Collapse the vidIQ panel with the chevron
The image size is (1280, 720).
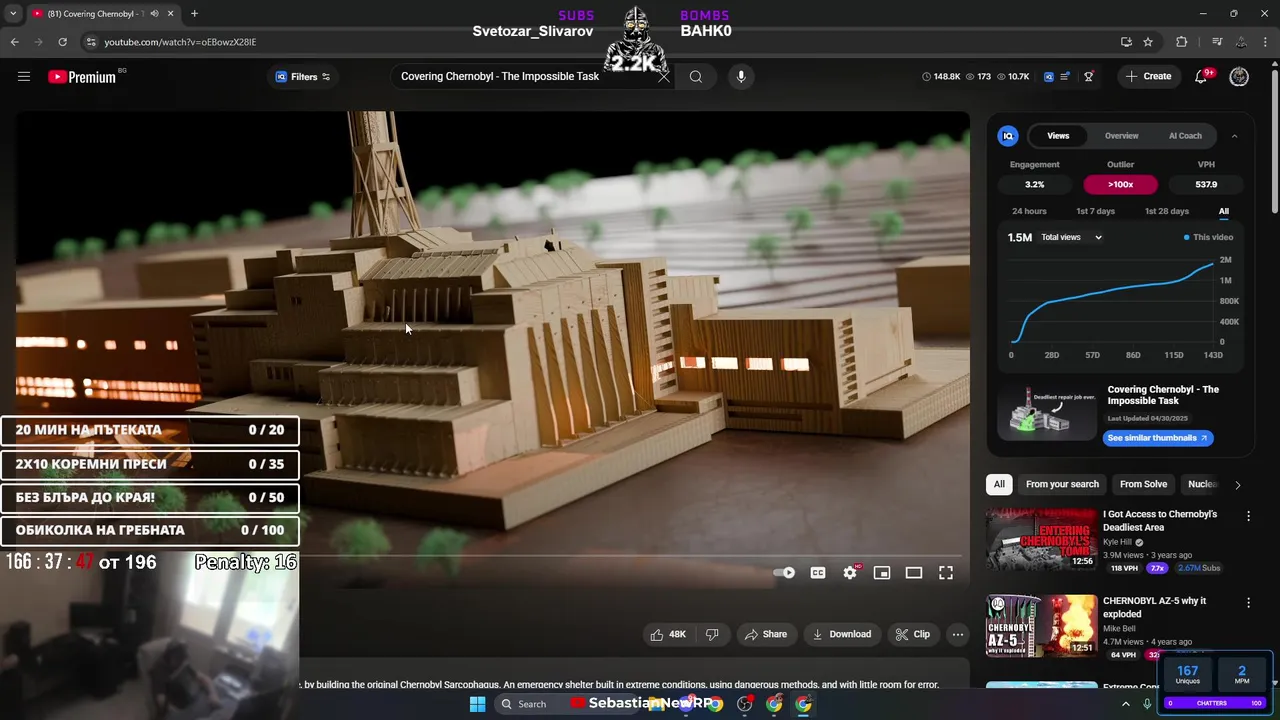[x=1234, y=136]
